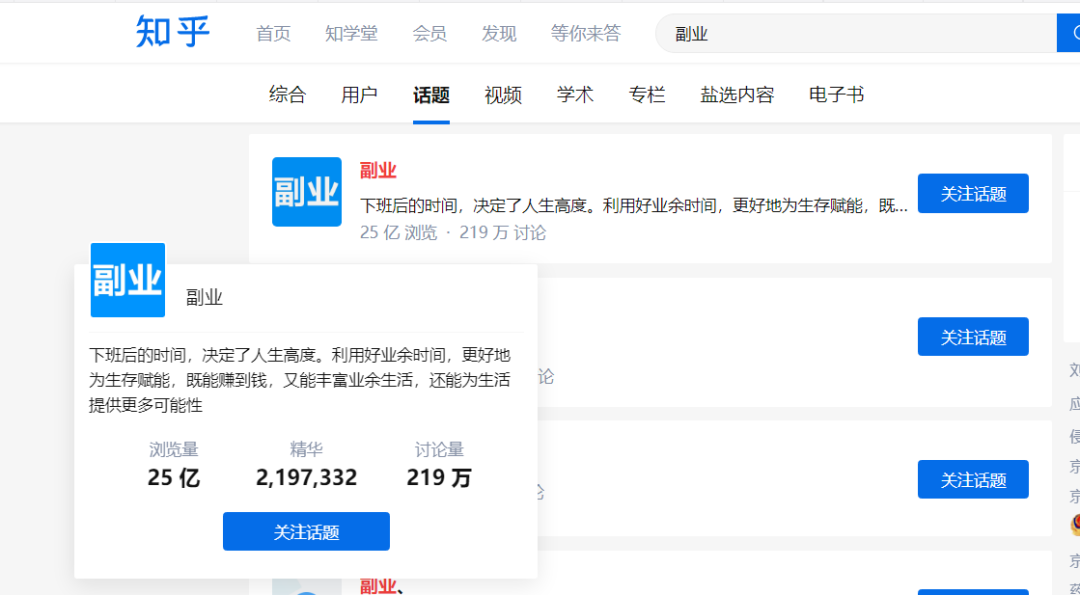
Task: Click the 副业 avatar in the hover card
Action: pyautogui.click(x=127, y=280)
